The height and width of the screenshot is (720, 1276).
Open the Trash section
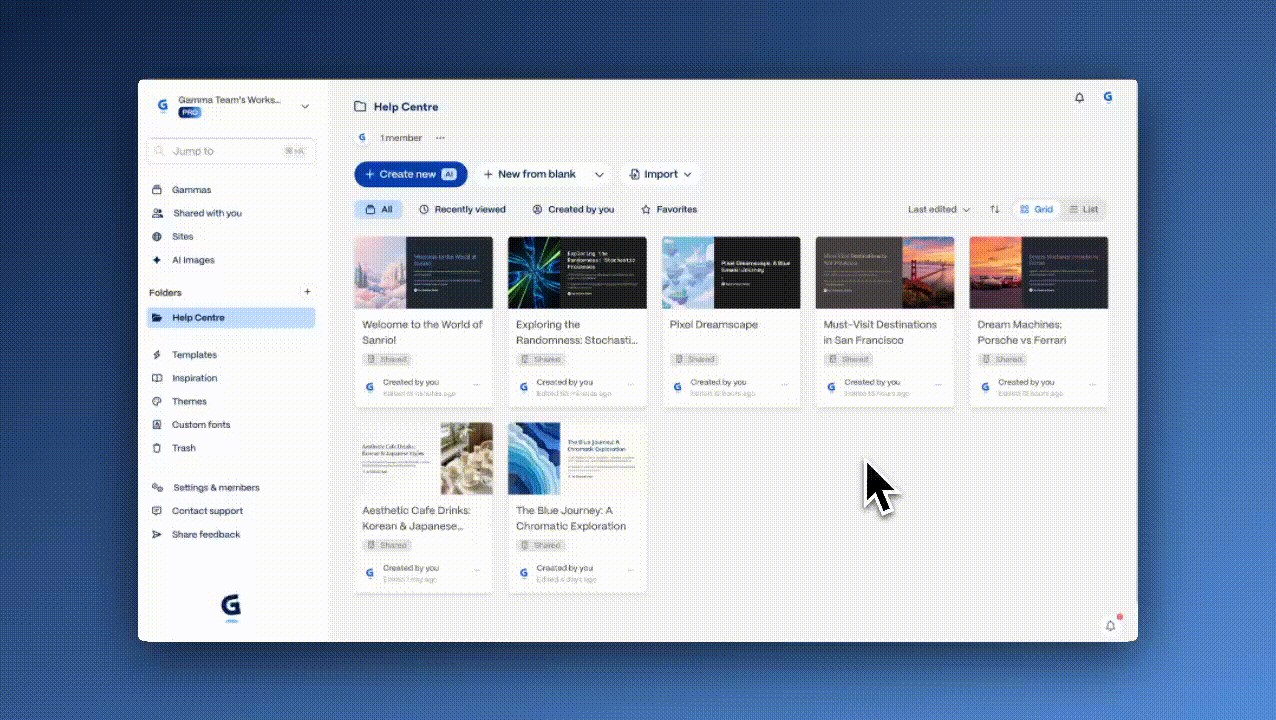click(x=183, y=448)
